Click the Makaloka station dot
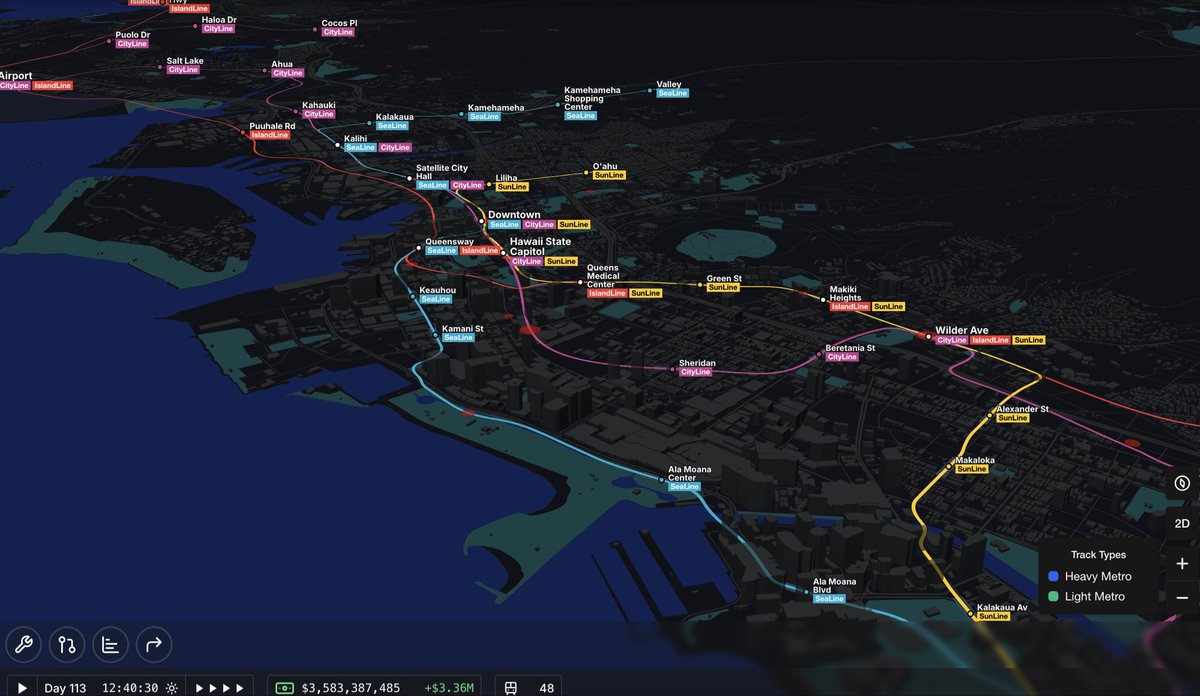 pos(950,465)
